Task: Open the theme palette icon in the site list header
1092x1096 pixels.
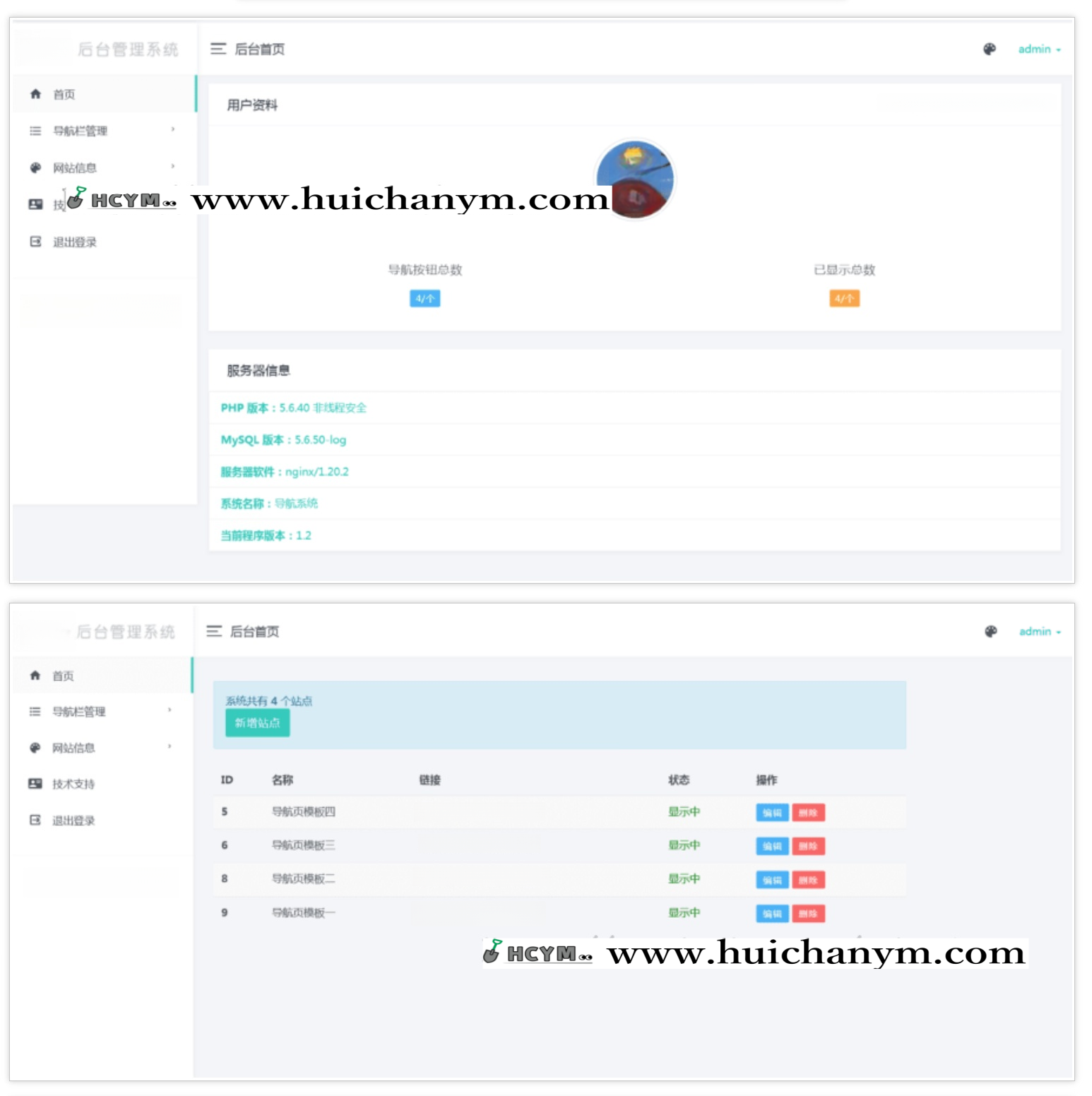Action: click(990, 631)
